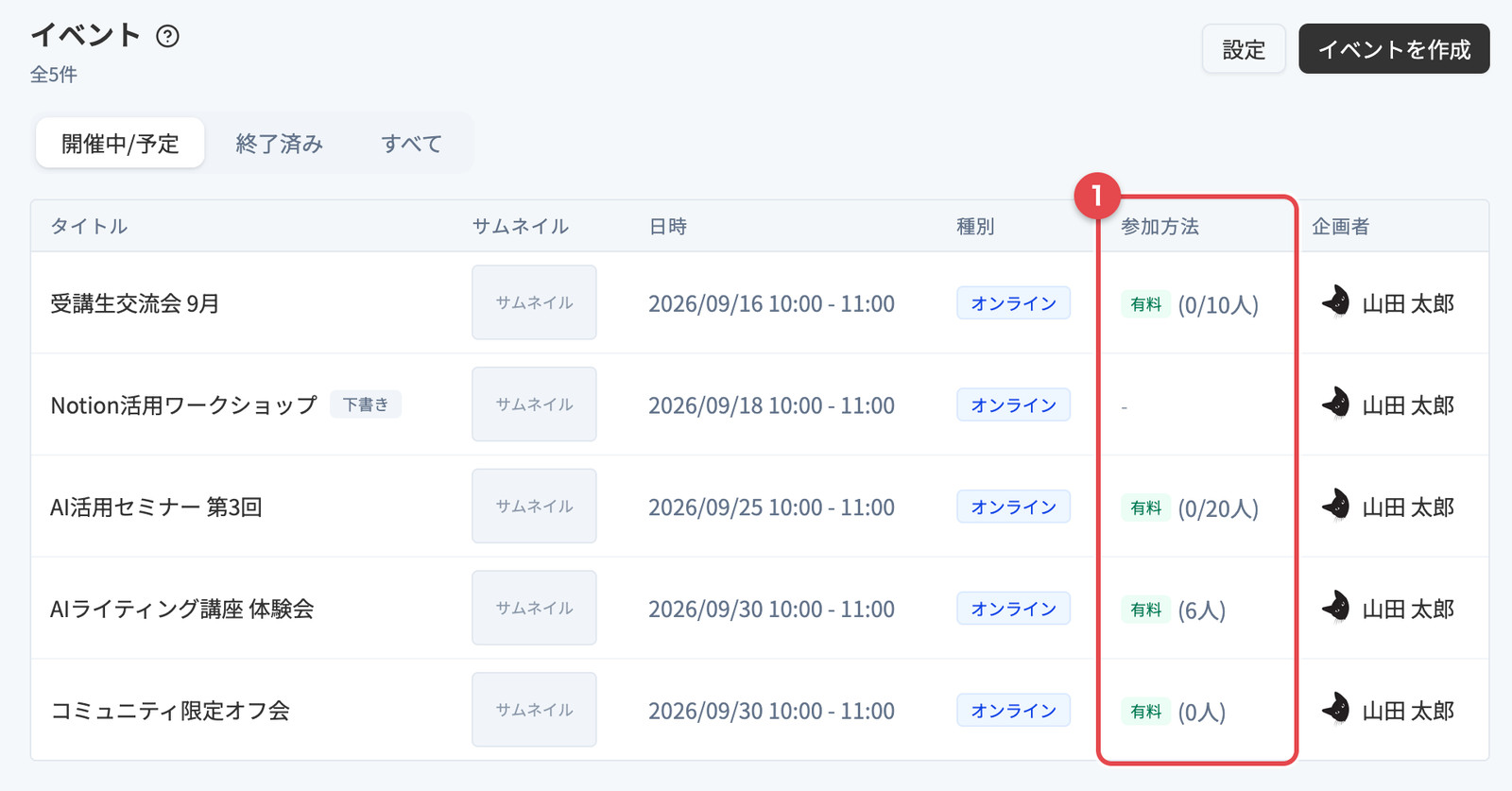Click thumbnail of AIライティング講座 体験会 row
Viewport: 1512px width, 791px height.
click(x=534, y=608)
